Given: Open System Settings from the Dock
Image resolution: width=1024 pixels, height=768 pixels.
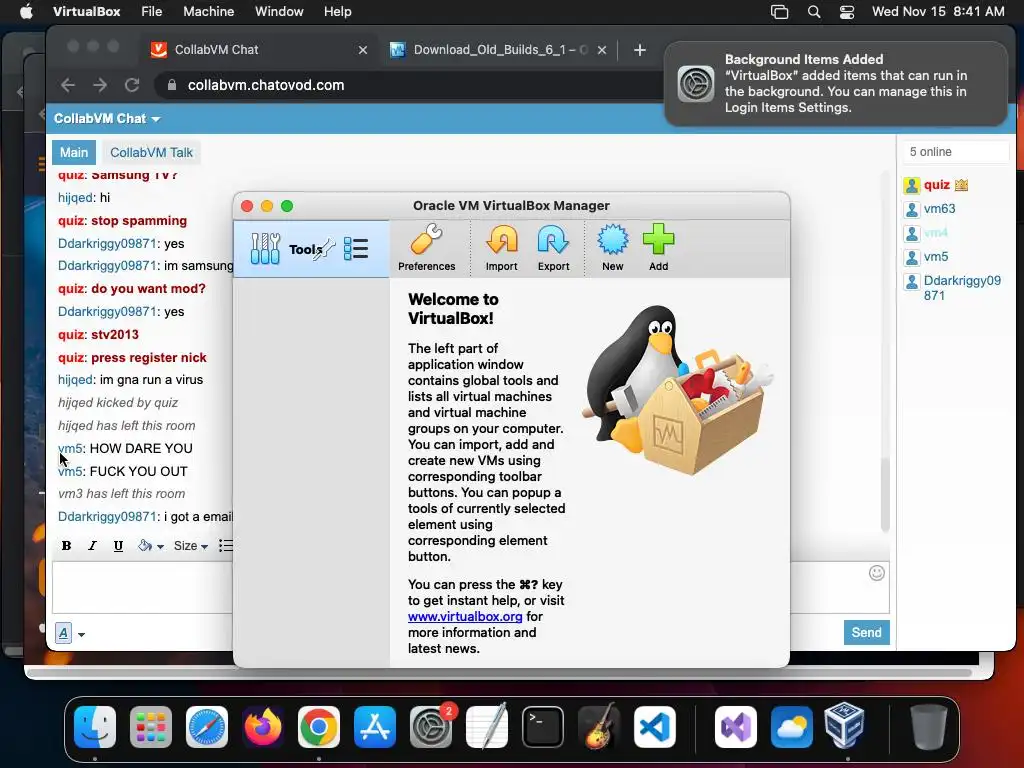Looking at the screenshot, I should pos(431,726).
